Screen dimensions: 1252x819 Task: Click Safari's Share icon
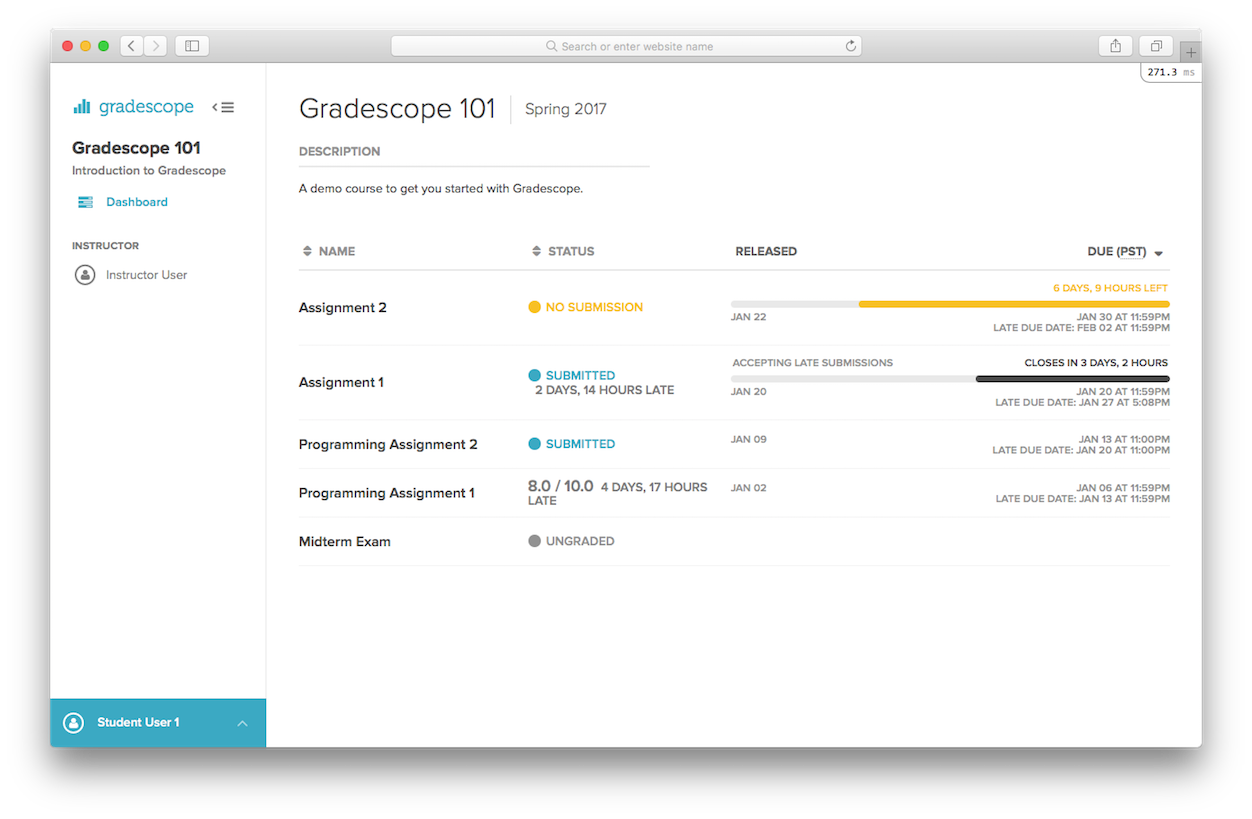tap(1115, 46)
